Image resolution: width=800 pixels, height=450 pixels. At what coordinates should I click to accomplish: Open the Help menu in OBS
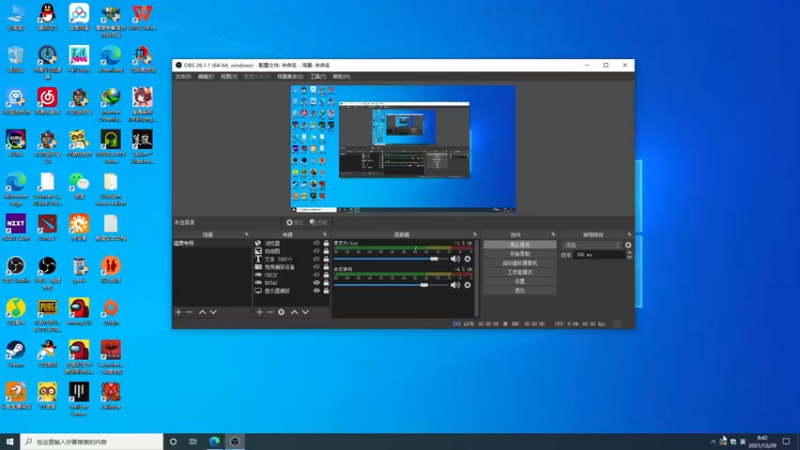point(341,77)
